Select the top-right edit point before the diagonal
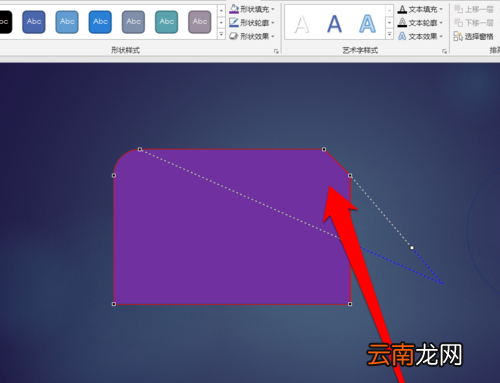The width and height of the screenshot is (500, 383). click(x=324, y=149)
